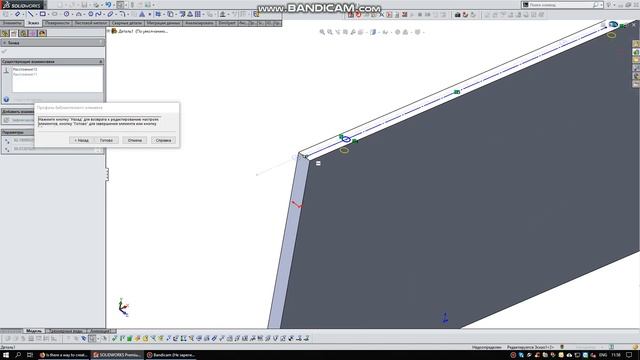The width and height of the screenshot is (640, 360).
Task: Collapse the Существующие взаимосвязи section
Action: pos(101,62)
